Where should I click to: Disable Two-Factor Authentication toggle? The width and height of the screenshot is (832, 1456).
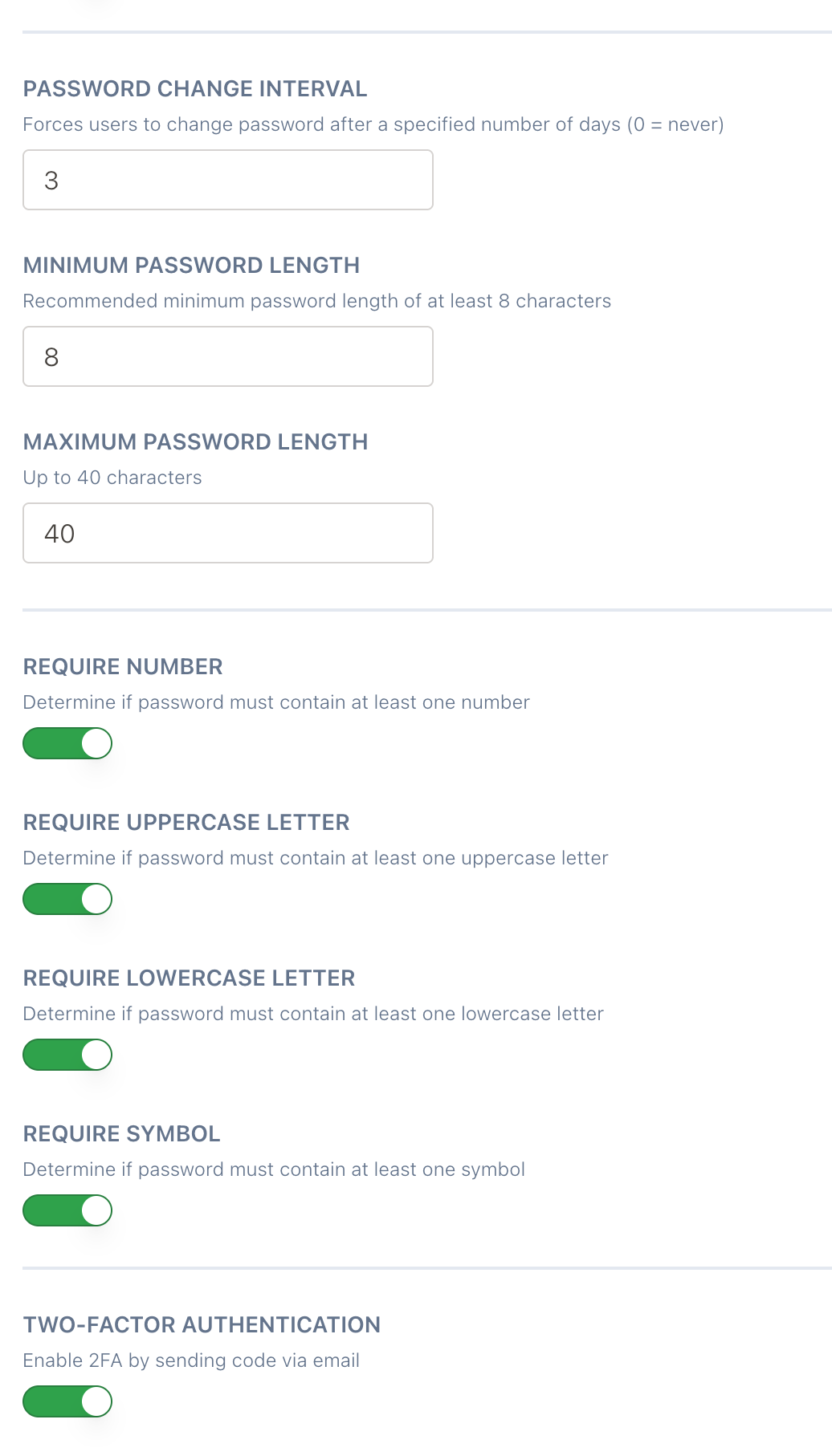click(67, 1401)
